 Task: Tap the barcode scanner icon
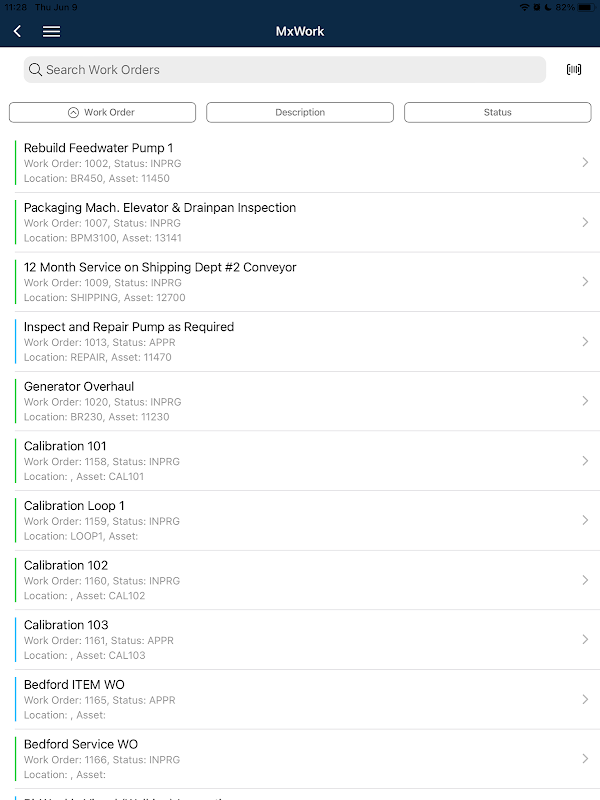[x=574, y=69]
